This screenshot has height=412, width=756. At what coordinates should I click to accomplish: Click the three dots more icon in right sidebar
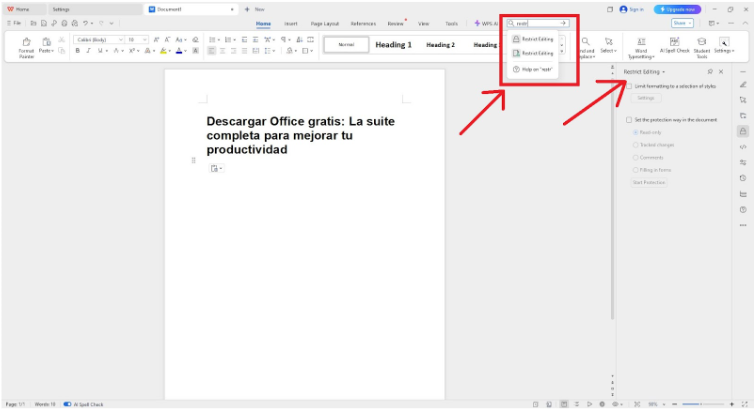[x=743, y=225]
